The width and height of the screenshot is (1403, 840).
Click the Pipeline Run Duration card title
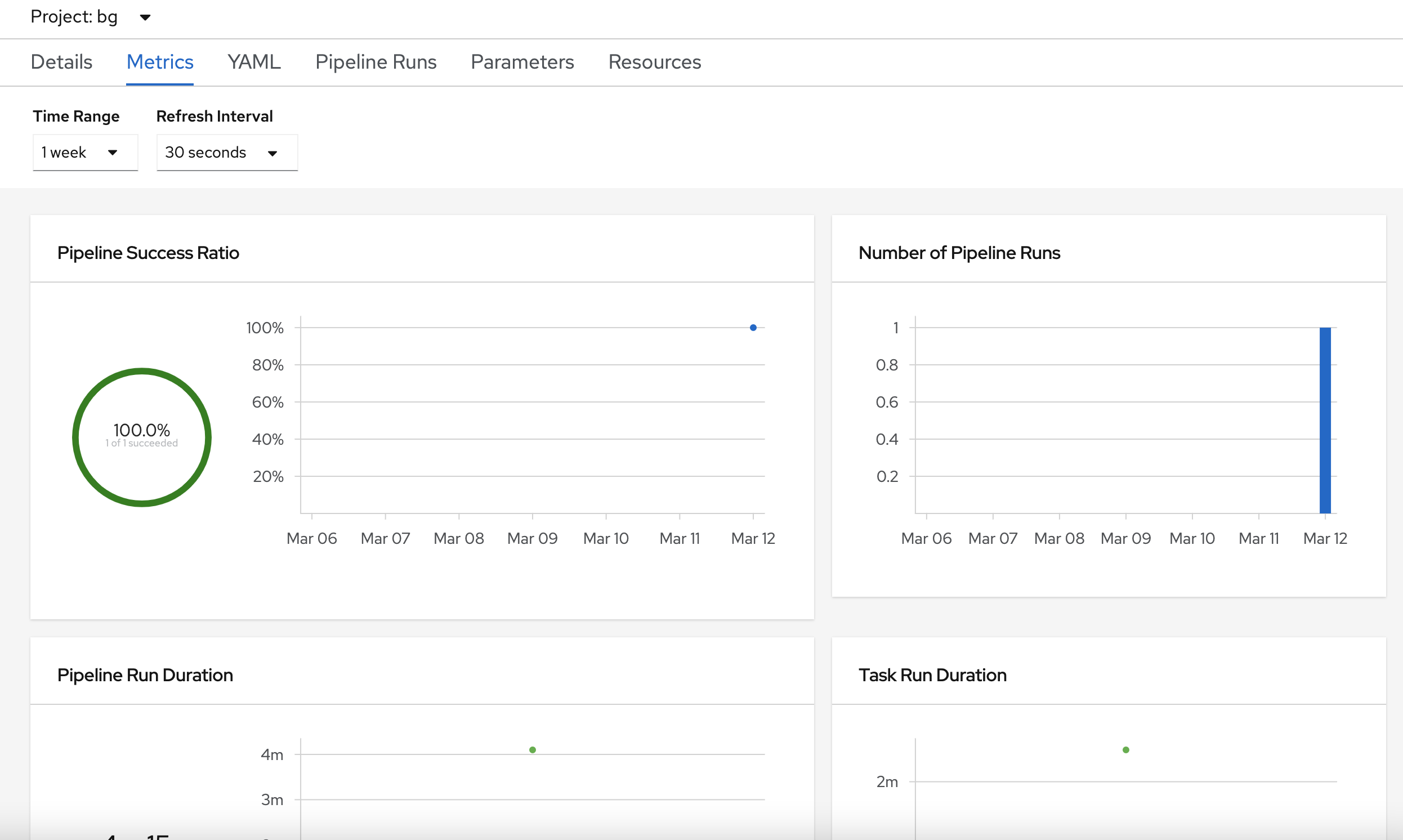145,675
